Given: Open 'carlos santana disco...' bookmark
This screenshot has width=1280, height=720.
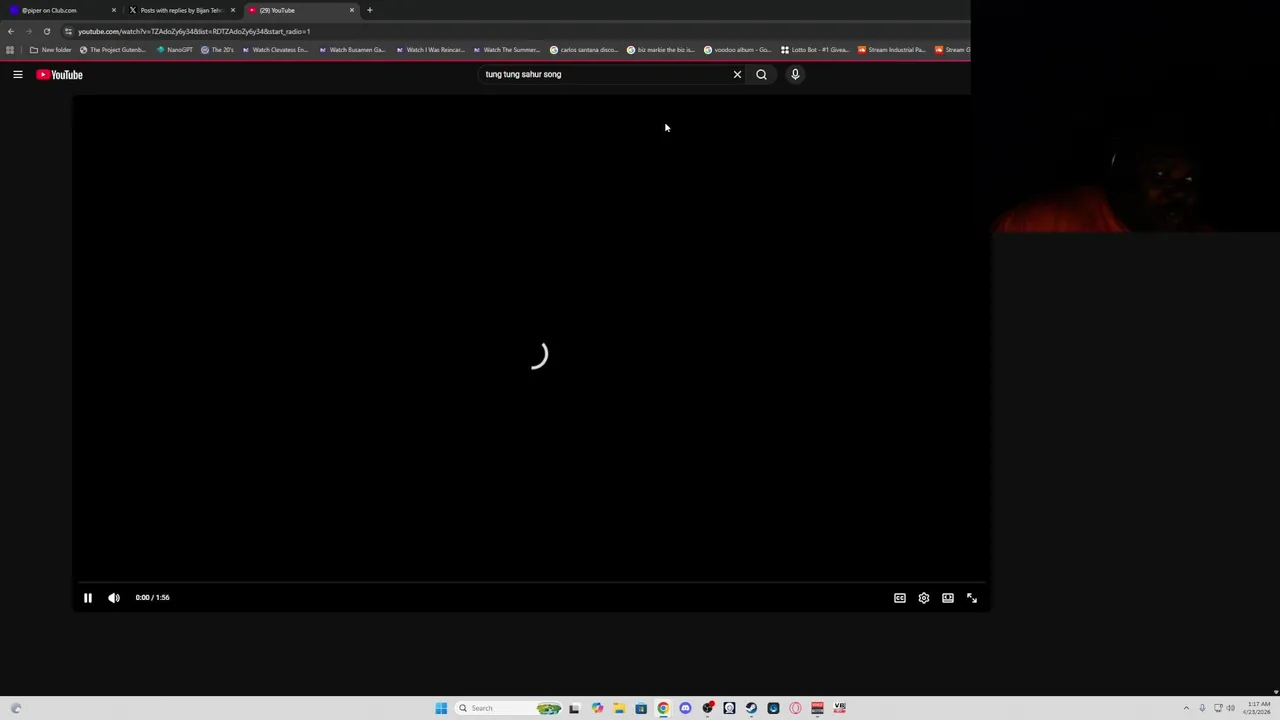Looking at the screenshot, I should point(584,50).
